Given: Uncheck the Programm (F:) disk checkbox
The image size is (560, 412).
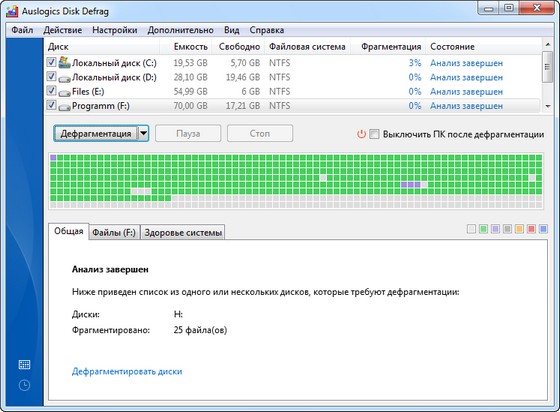Looking at the screenshot, I should (51, 105).
